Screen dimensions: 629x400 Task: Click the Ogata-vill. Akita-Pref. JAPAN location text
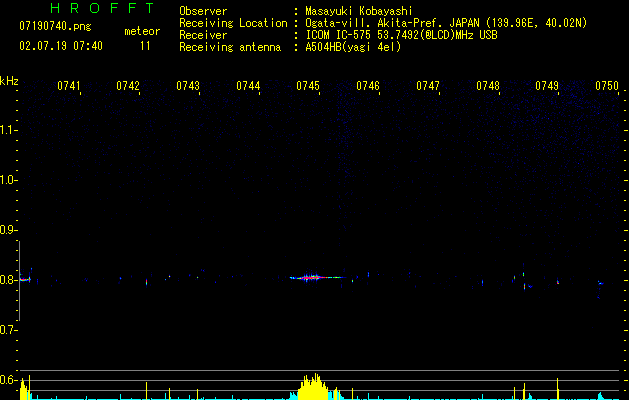pos(446,23)
